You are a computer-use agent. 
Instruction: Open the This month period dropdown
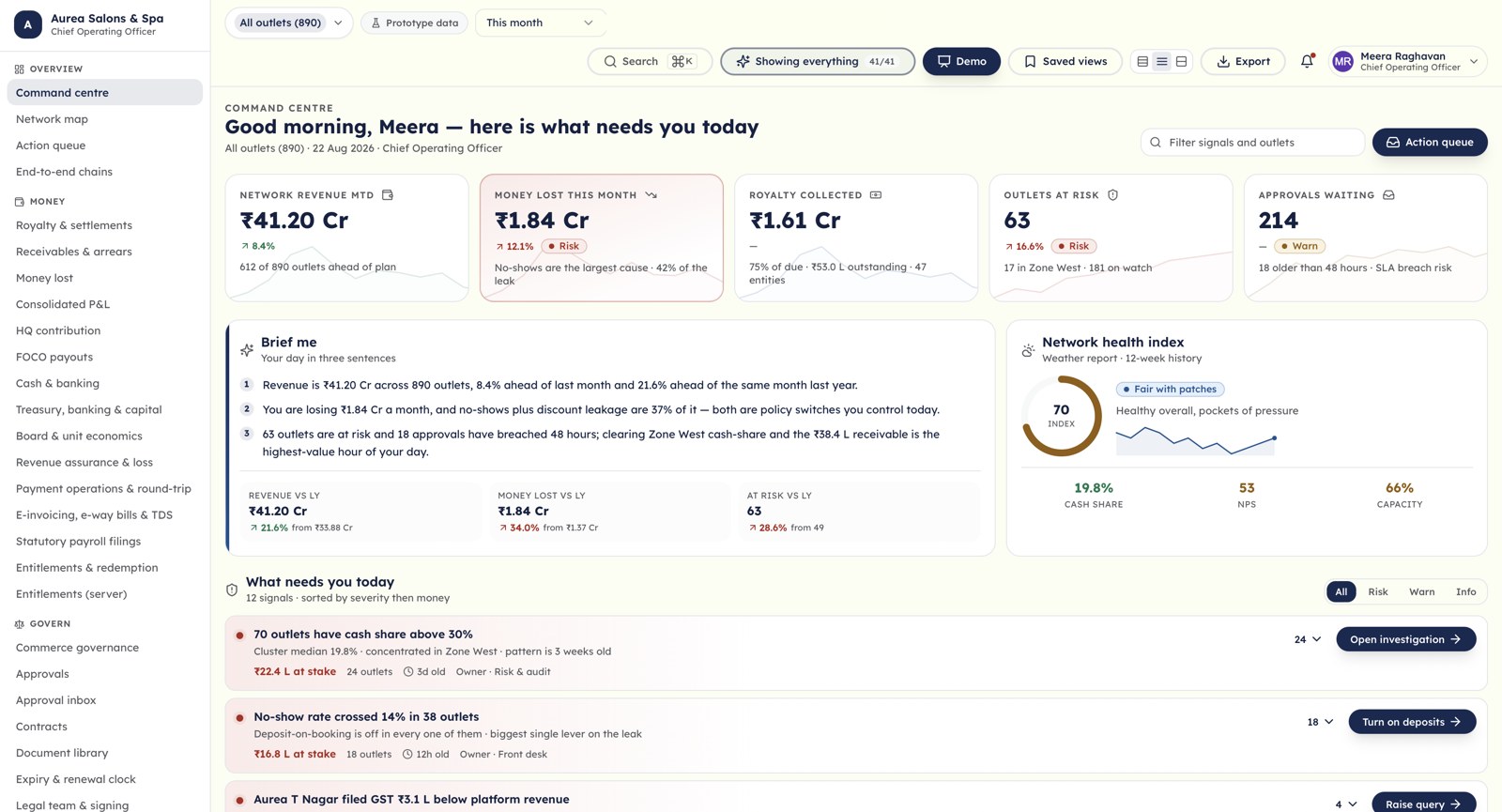[x=541, y=23]
